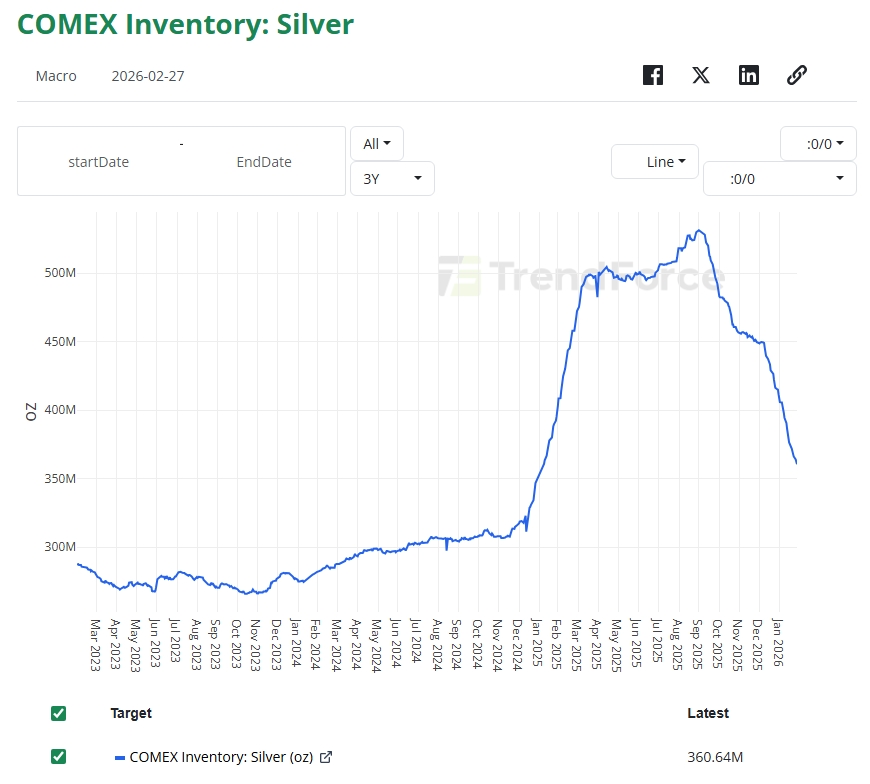Viewport: 870px width, 784px height.
Task: Select the Macro category label
Action: [x=56, y=76]
